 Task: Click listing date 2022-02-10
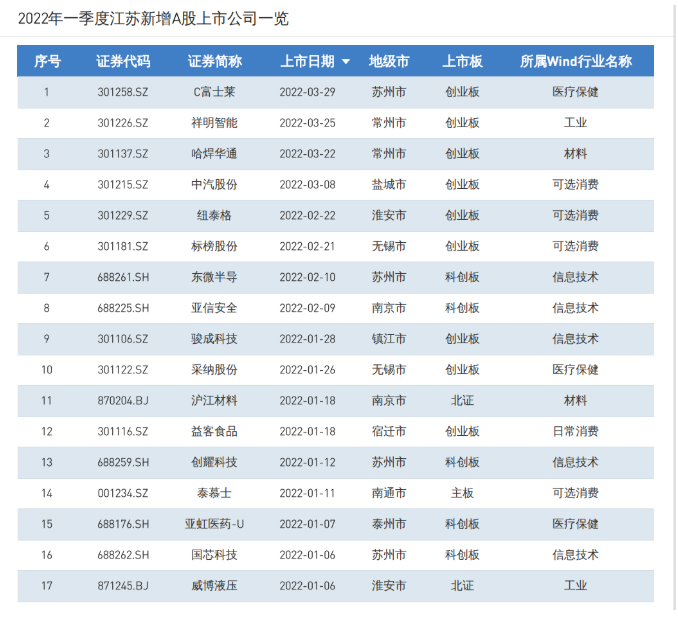(307, 277)
